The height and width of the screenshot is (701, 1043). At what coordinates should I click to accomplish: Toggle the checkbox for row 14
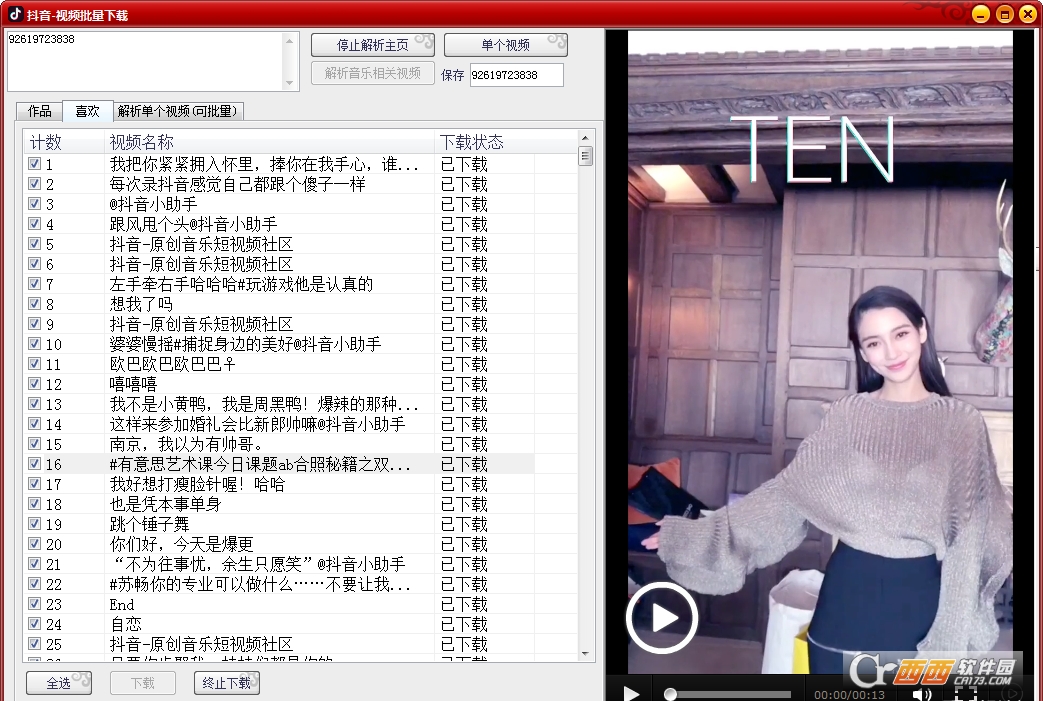coord(35,423)
